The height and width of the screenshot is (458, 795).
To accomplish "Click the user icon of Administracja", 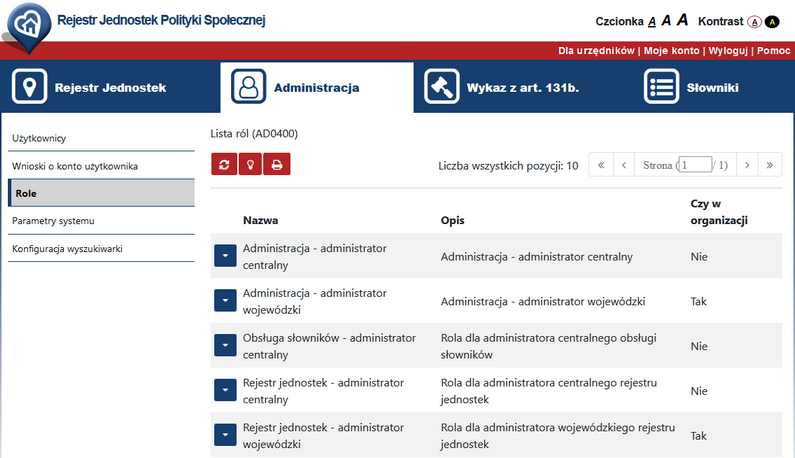I will point(248,87).
